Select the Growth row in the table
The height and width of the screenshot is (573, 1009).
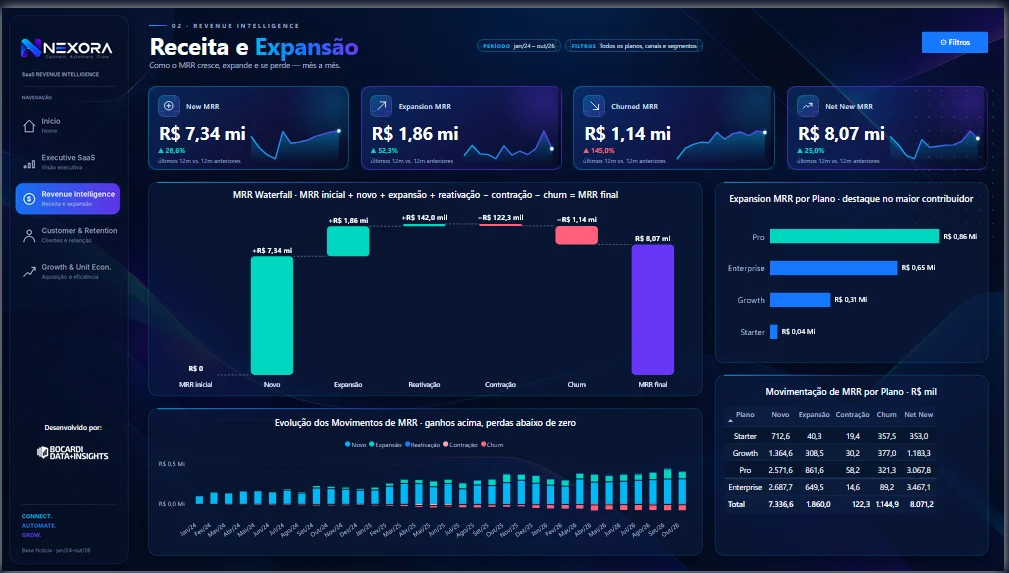[x=830, y=453]
